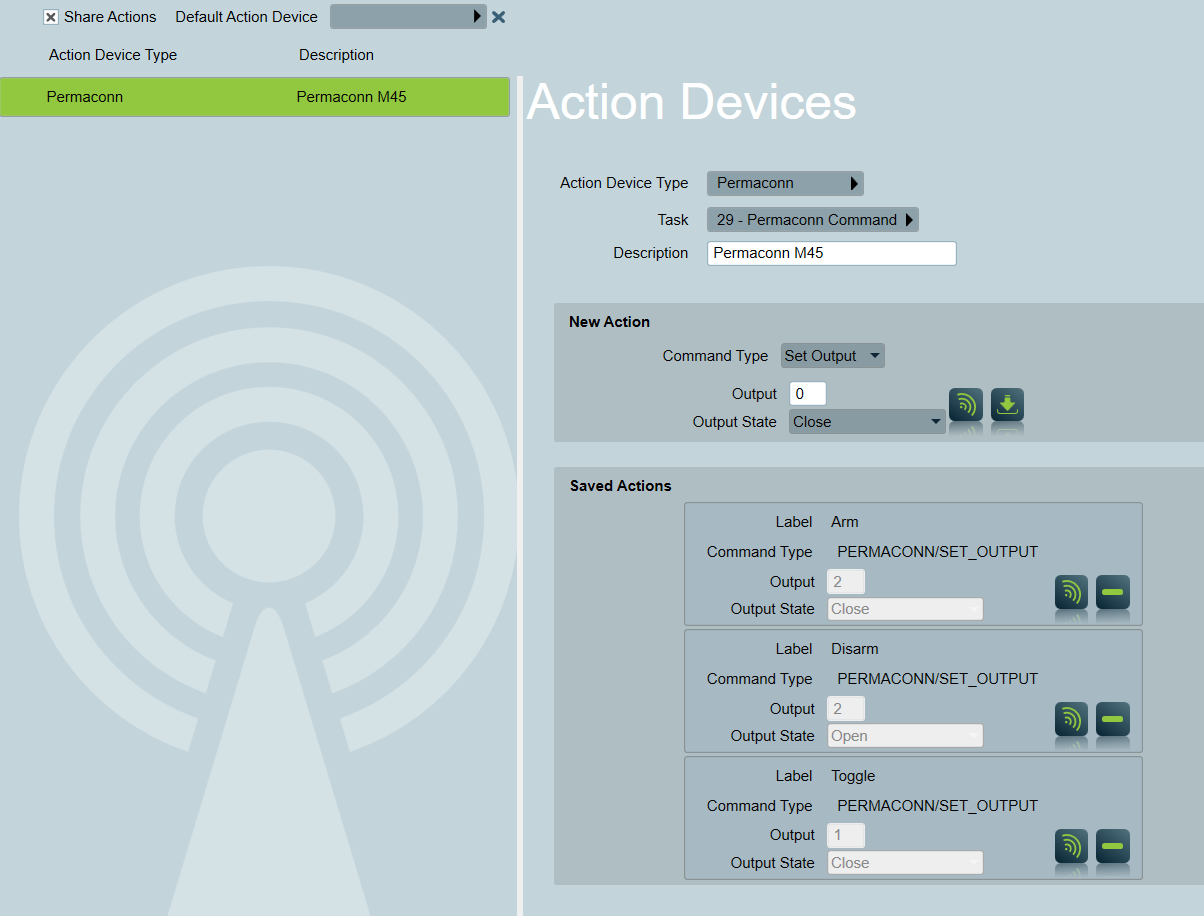Click the Toggle label text

853,776
